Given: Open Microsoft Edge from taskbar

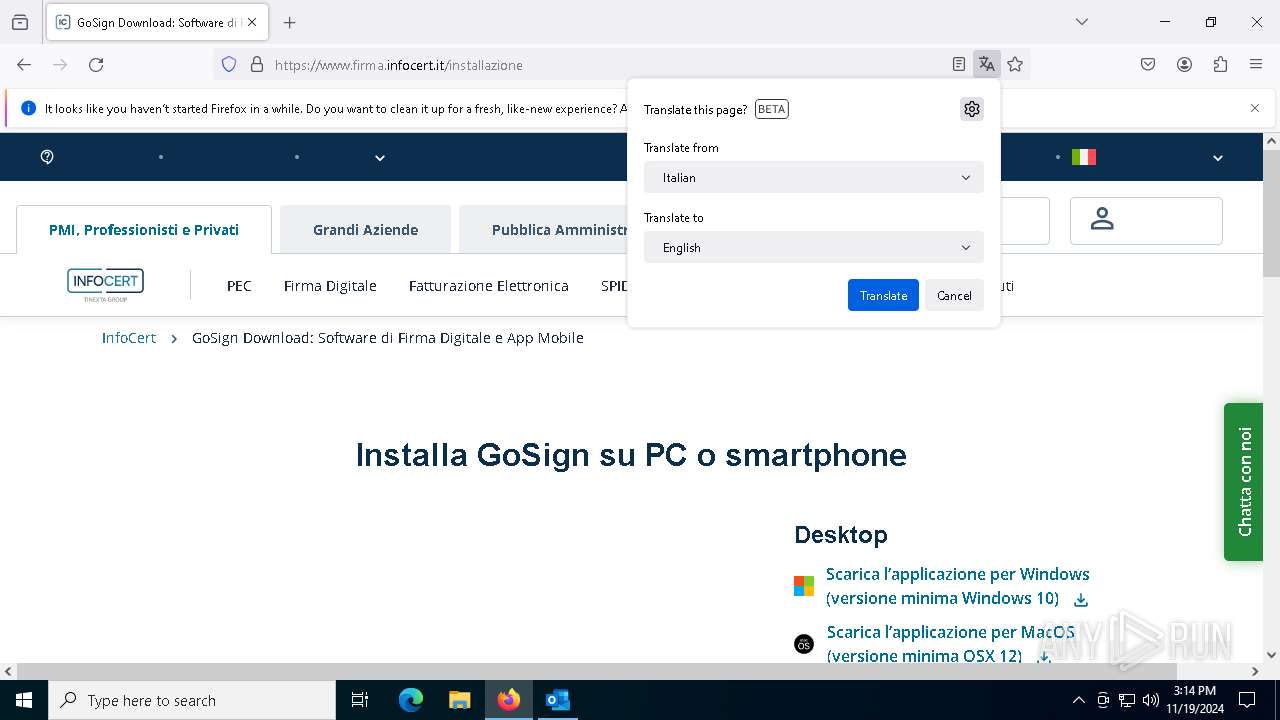Looking at the screenshot, I should [x=411, y=700].
